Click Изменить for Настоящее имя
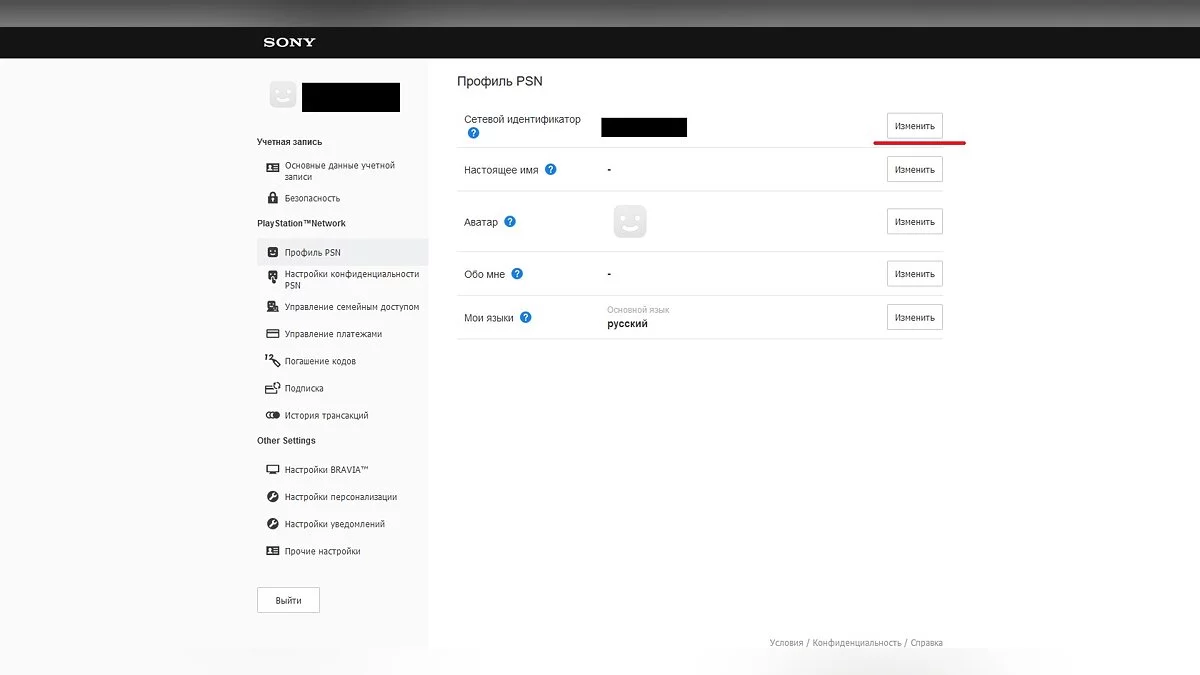The height and width of the screenshot is (675, 1200). coord(915,169)
